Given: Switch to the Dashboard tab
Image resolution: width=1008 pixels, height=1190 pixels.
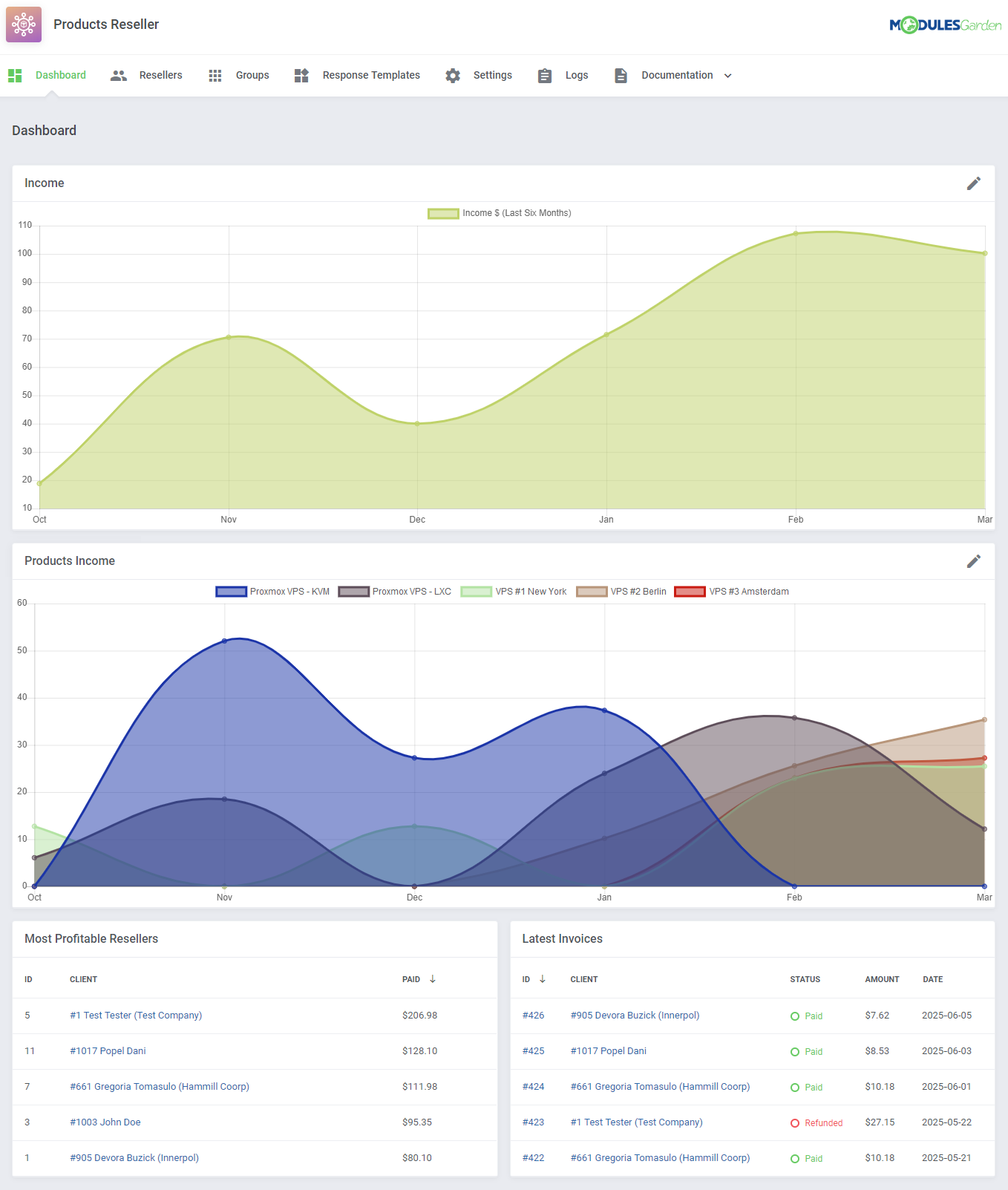Looking at the screenshot, I should click(x=60, y=76).
